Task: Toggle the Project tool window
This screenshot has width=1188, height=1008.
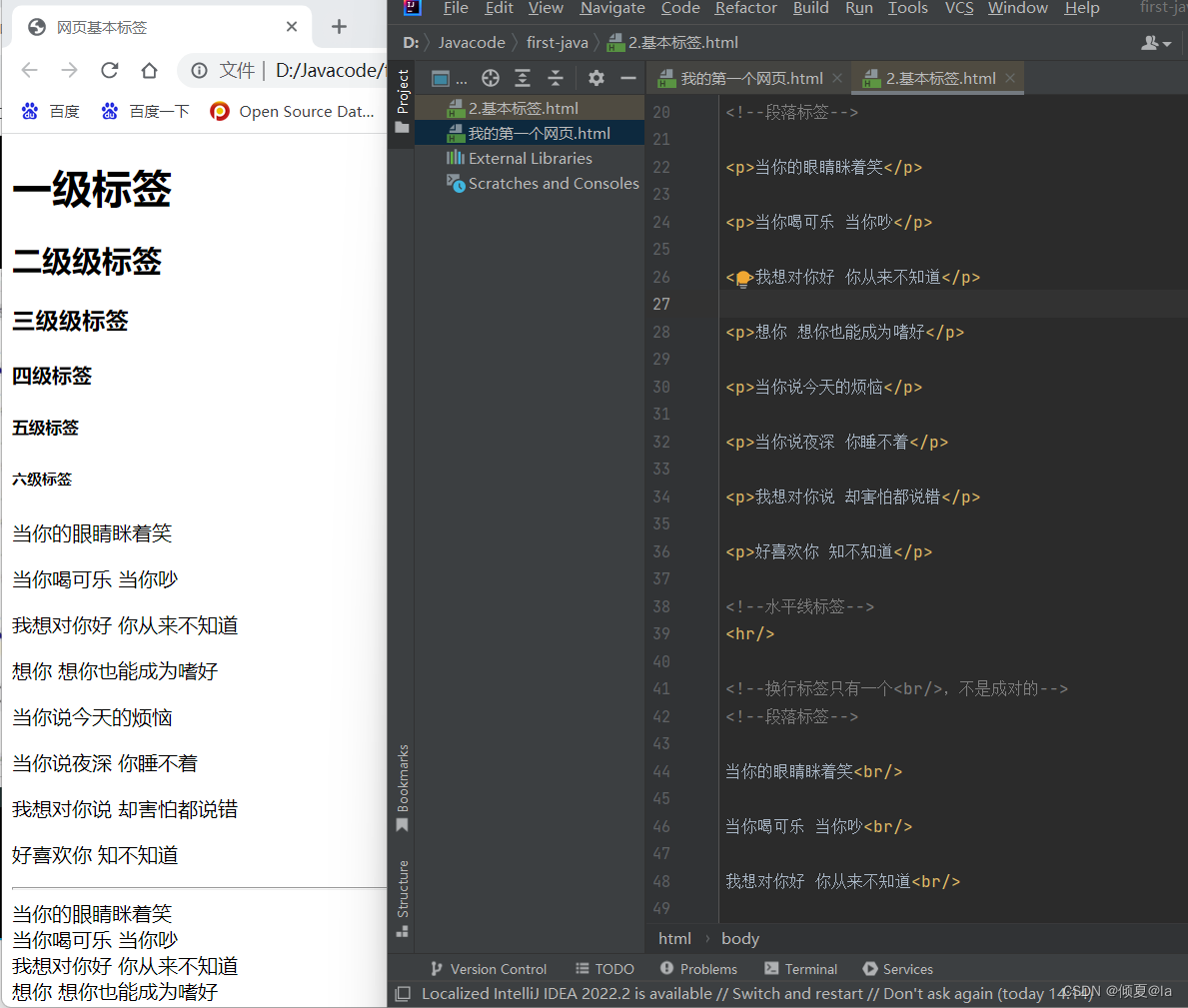Action: 403,102
